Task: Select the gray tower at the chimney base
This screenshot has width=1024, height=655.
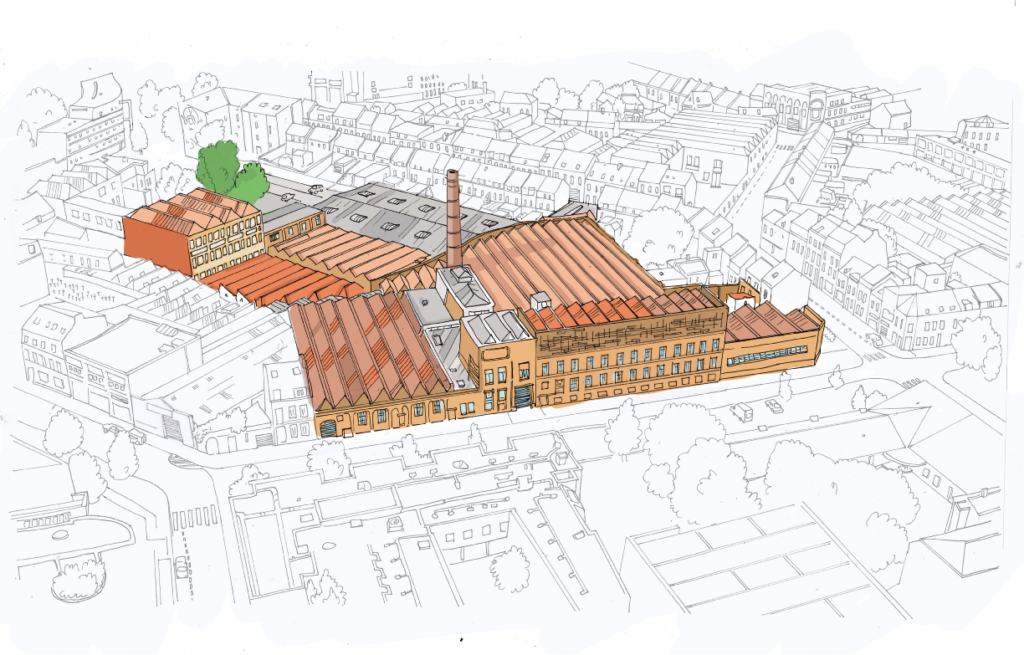Action: 463,290
